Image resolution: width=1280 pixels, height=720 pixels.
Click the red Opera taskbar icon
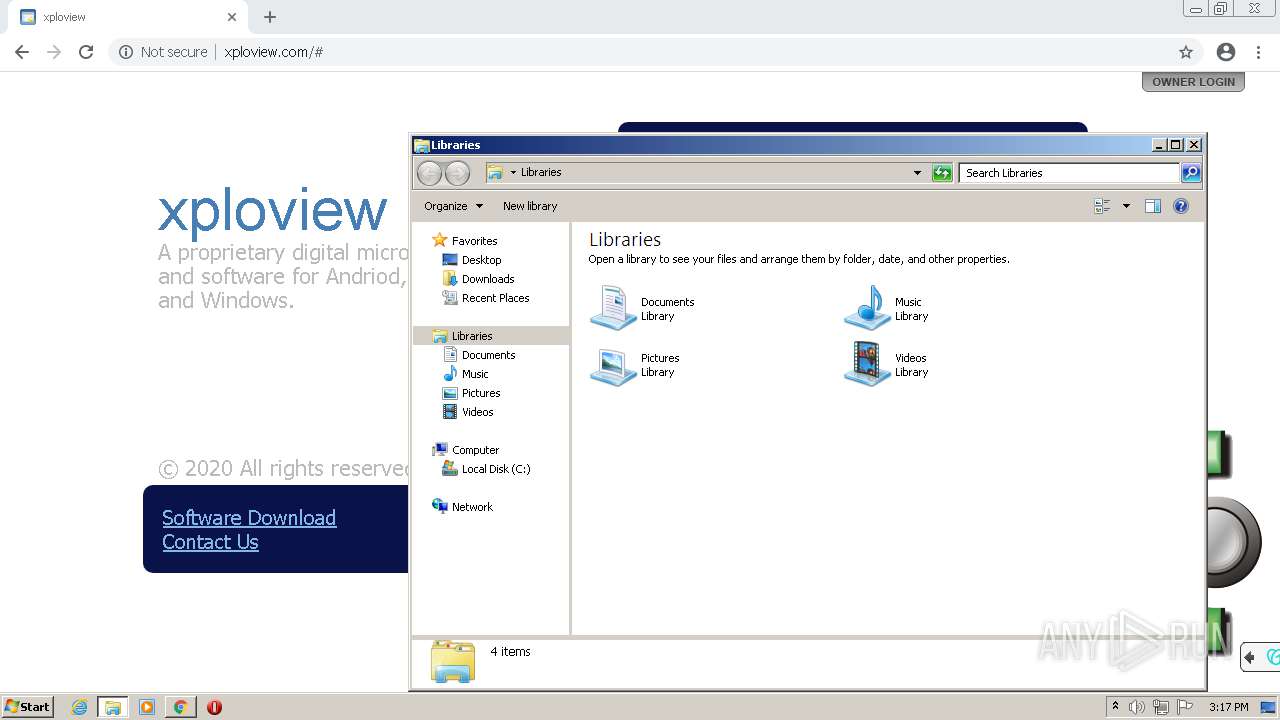pos(214,707)
